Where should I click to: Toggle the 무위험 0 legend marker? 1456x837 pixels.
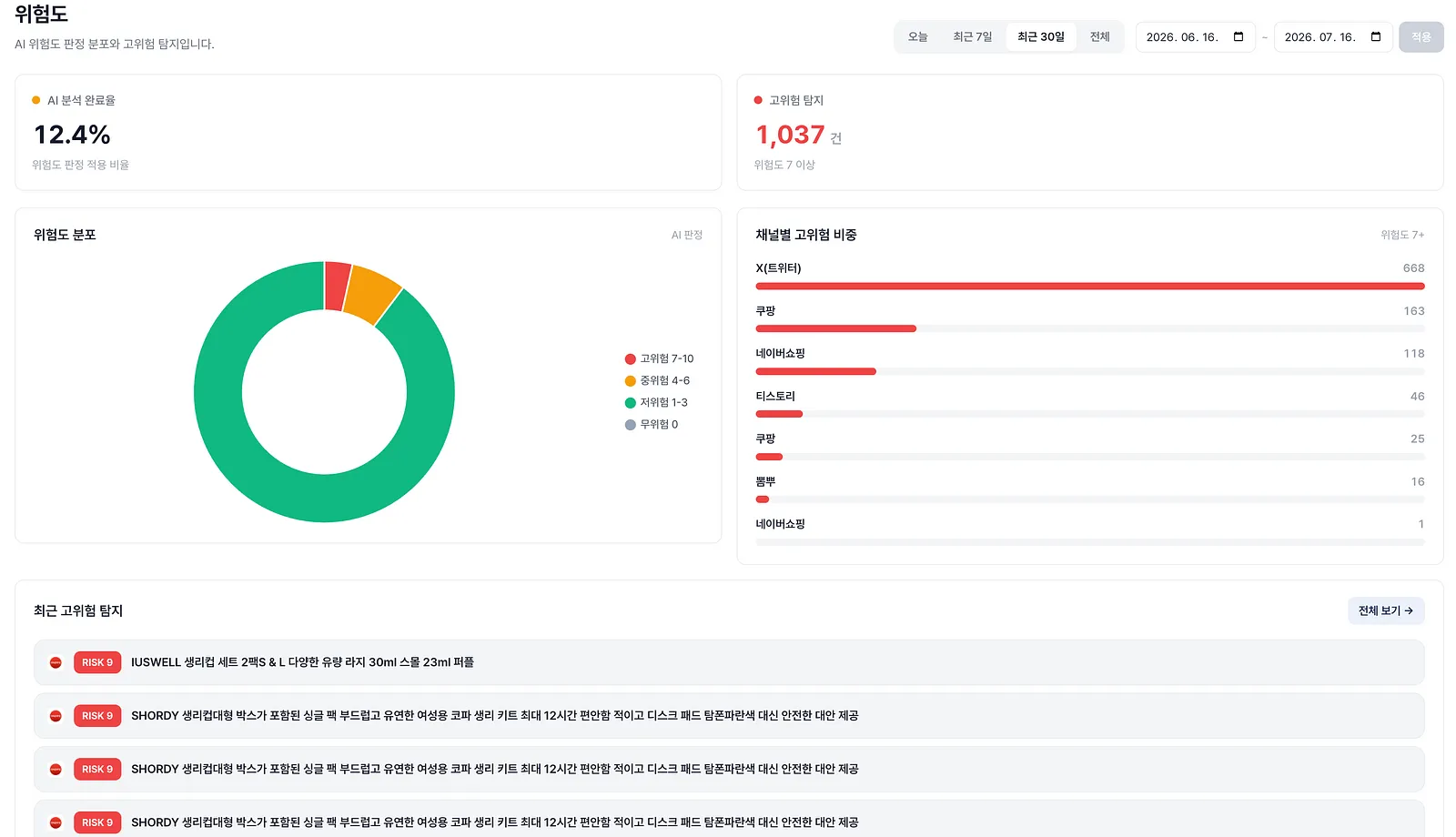pos(630,425)
